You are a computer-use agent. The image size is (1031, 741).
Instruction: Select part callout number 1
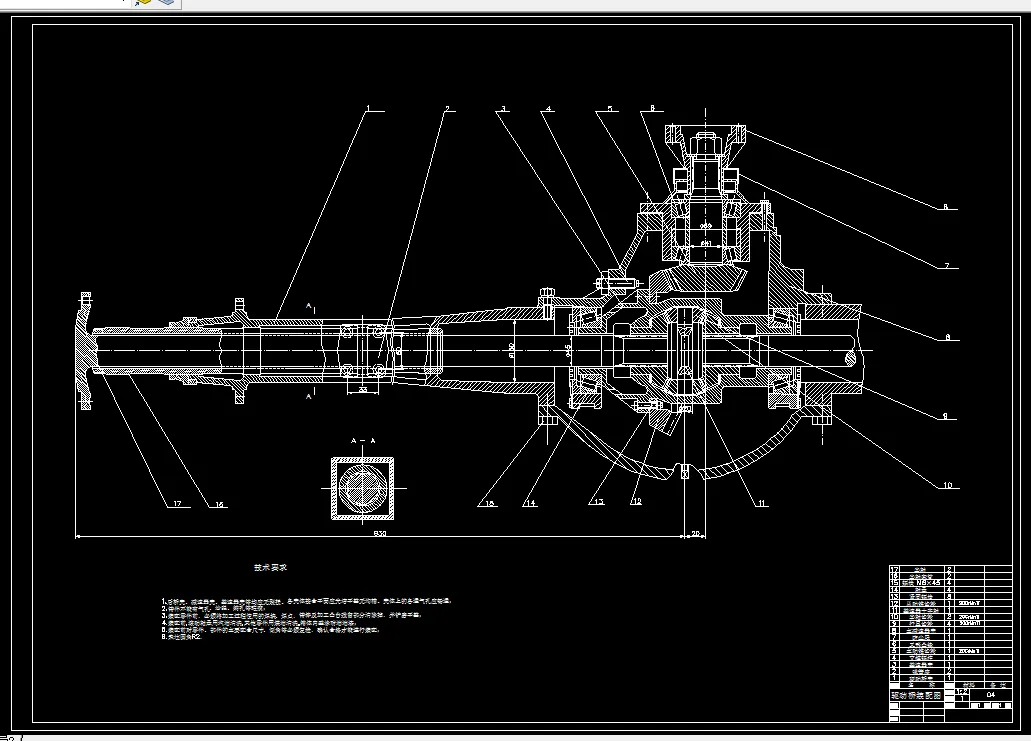[x=368, y=108]
